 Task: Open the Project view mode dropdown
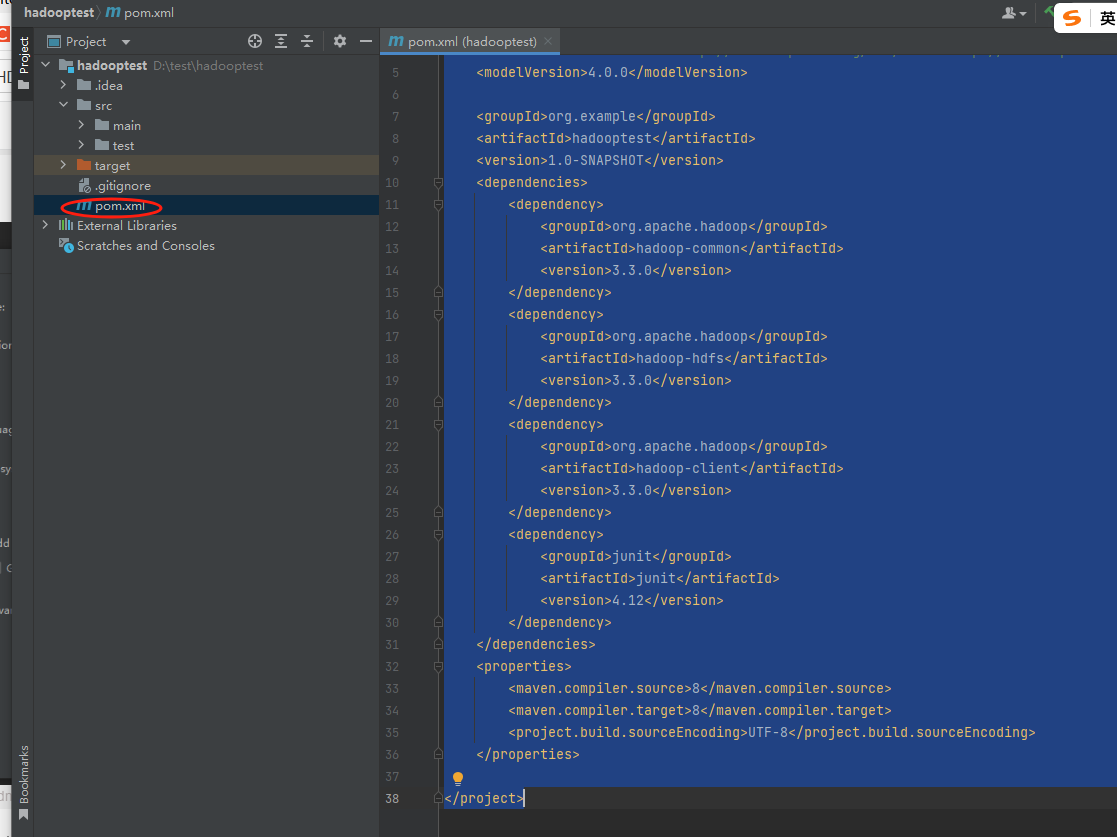[x=126, y=42]
